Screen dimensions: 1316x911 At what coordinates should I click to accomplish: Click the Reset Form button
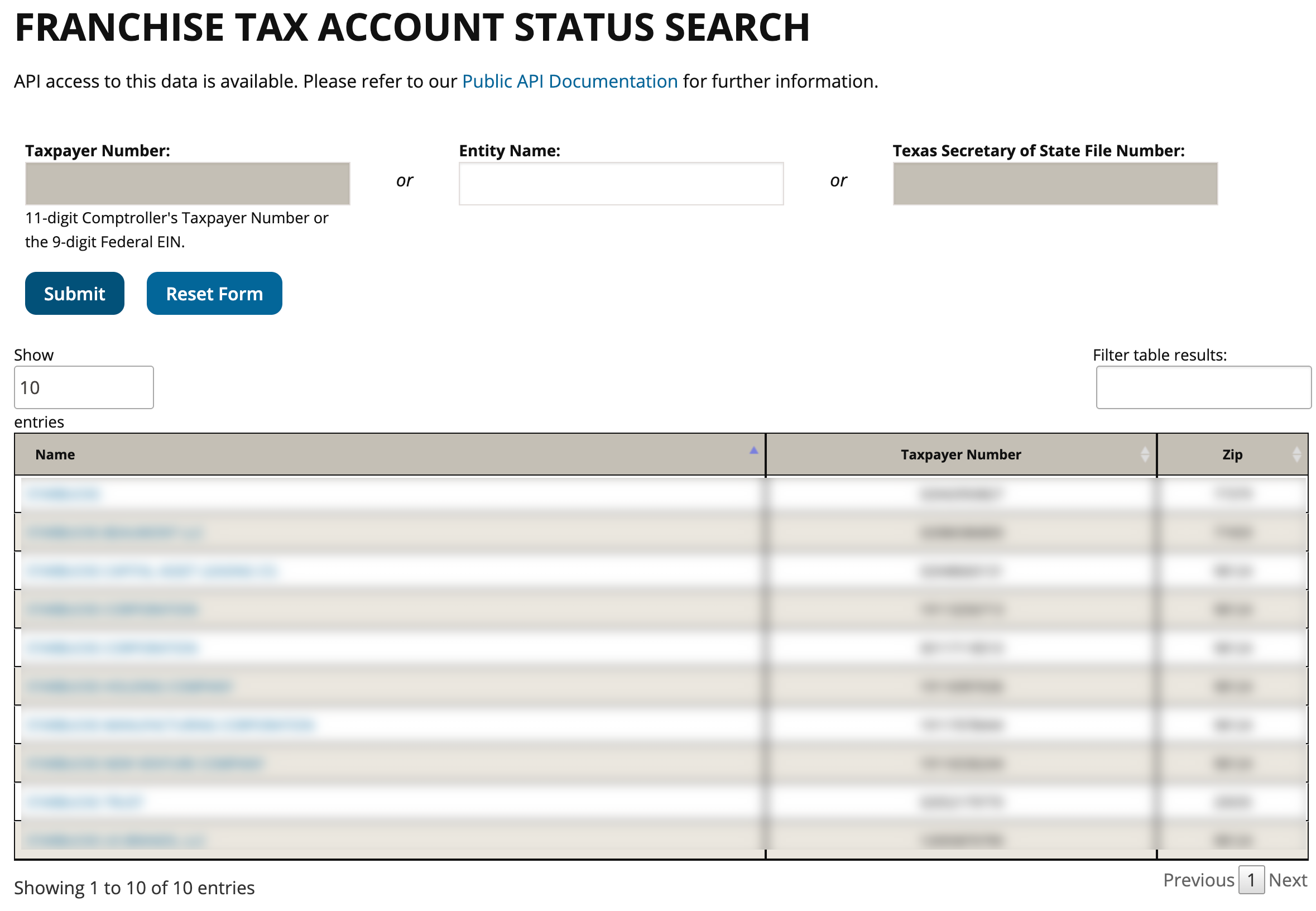pyautogui.click(x=214, y=294)
